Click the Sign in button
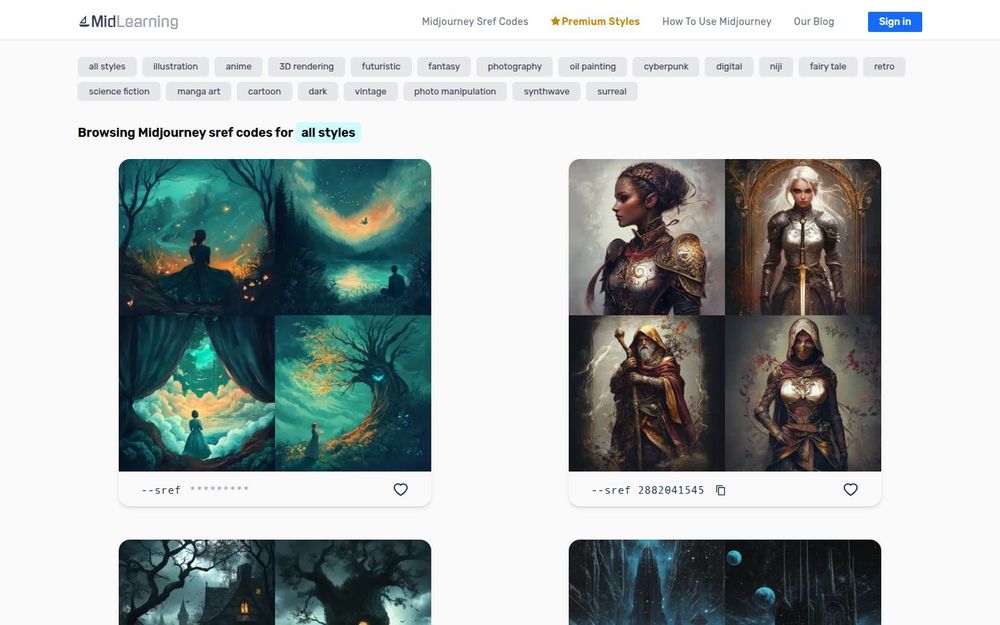The width and height of the screenshot is (1000, 625). pos(895,22)
